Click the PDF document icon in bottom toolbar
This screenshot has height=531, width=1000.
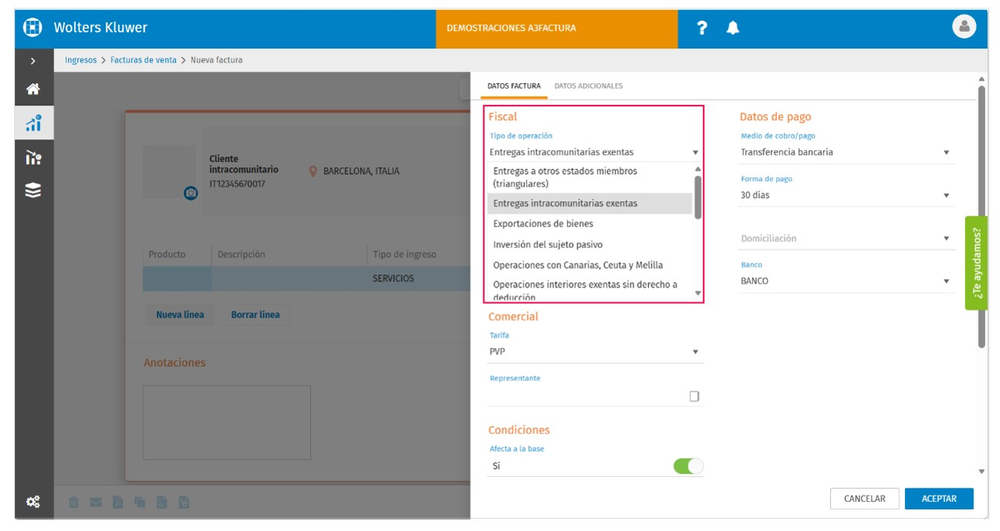118,502
